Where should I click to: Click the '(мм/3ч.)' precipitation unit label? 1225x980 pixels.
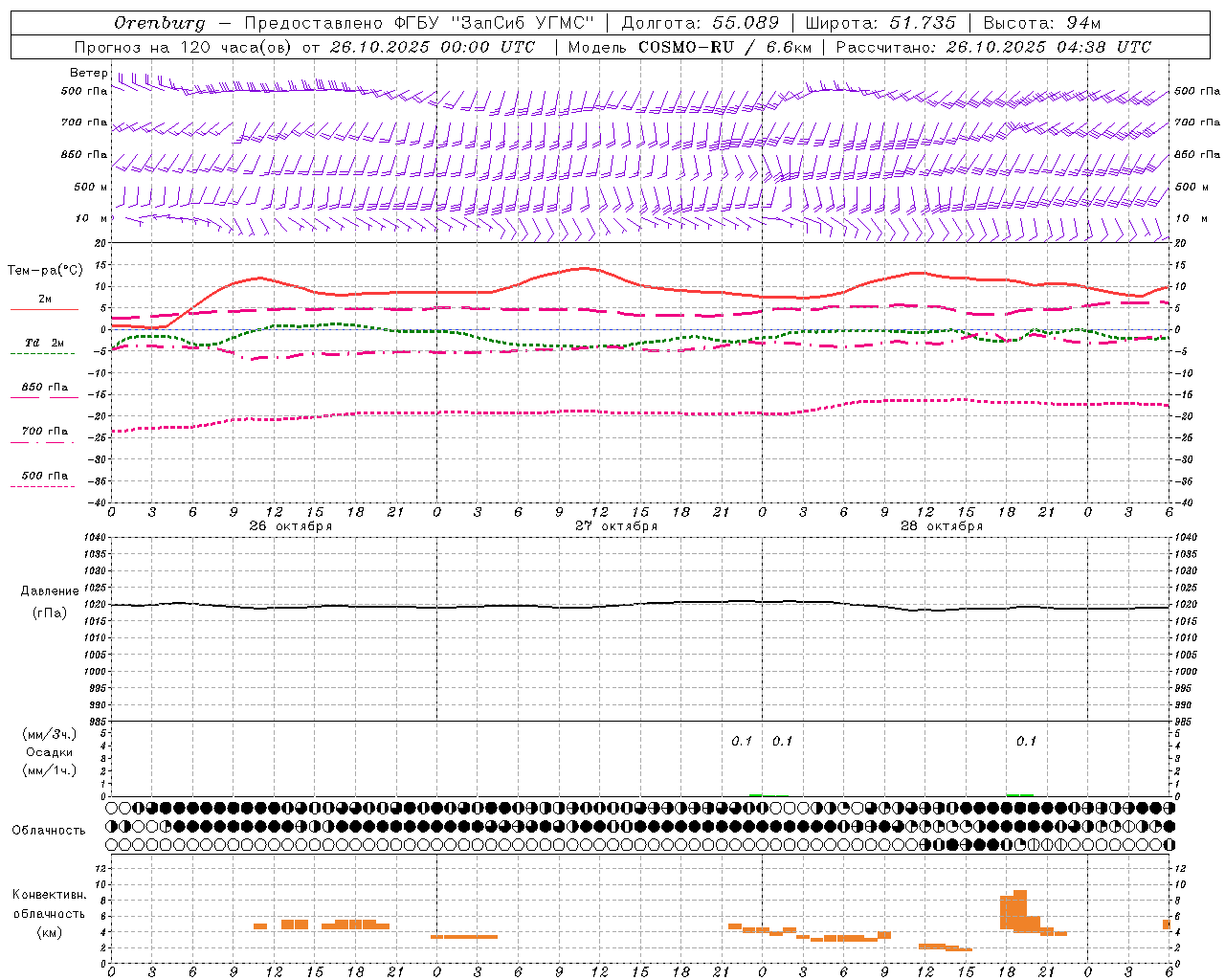pos(50,734)
